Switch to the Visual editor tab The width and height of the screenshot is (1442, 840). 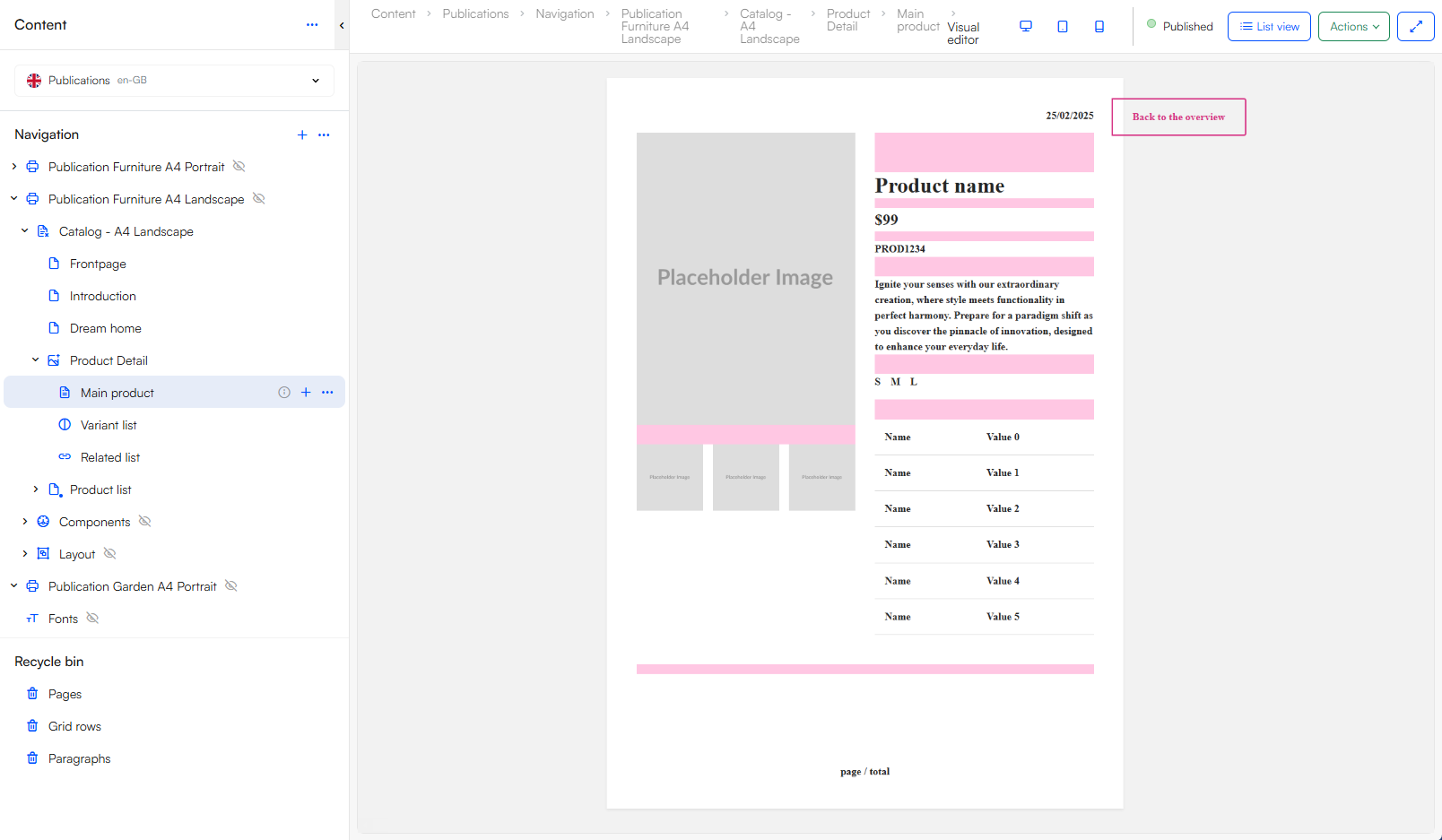click(x=963, y=33)
